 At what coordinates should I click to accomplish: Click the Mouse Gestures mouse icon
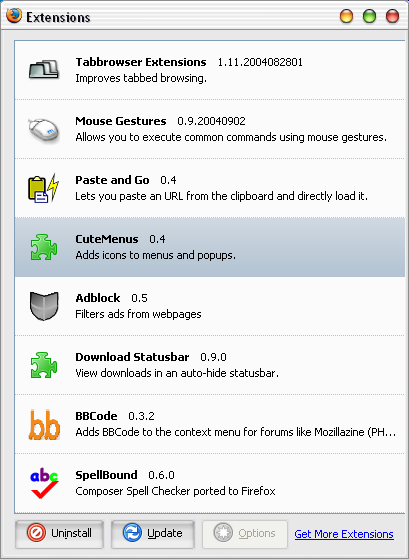pos(44,130)
